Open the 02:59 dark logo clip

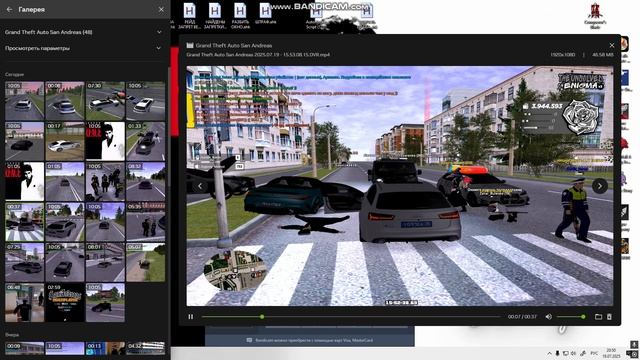[65, 303]
